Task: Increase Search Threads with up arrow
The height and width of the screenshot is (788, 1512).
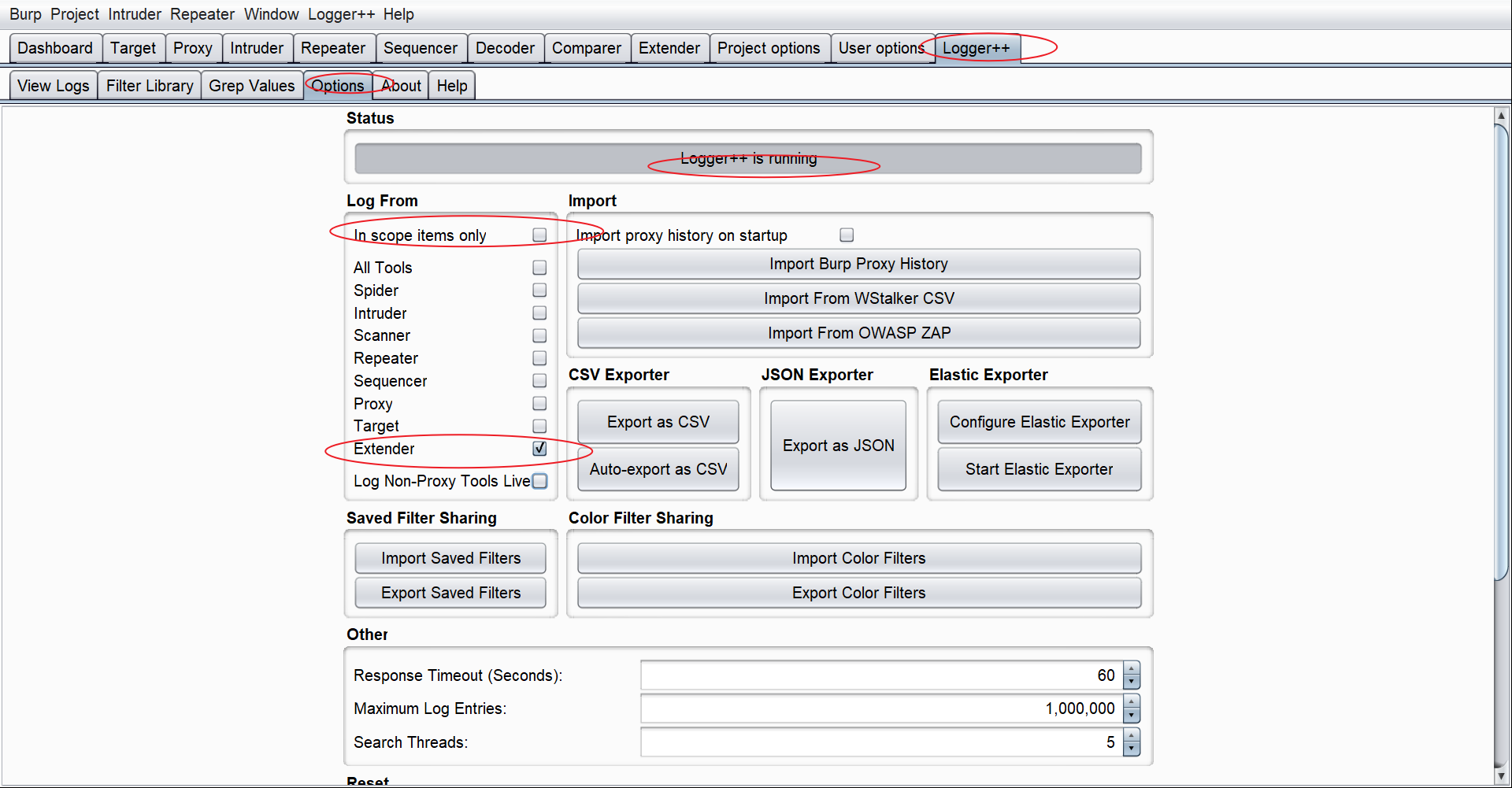Action: 1132,735
